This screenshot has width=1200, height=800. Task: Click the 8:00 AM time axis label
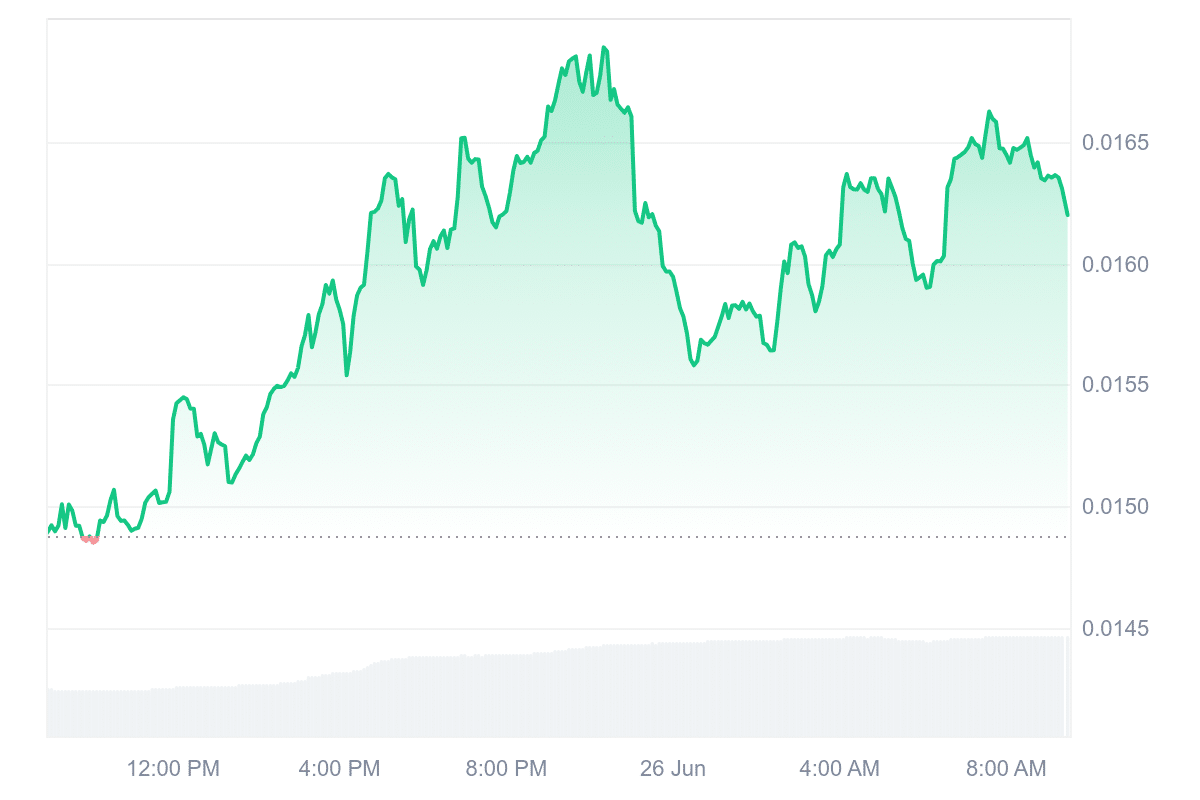(1004, 769)
